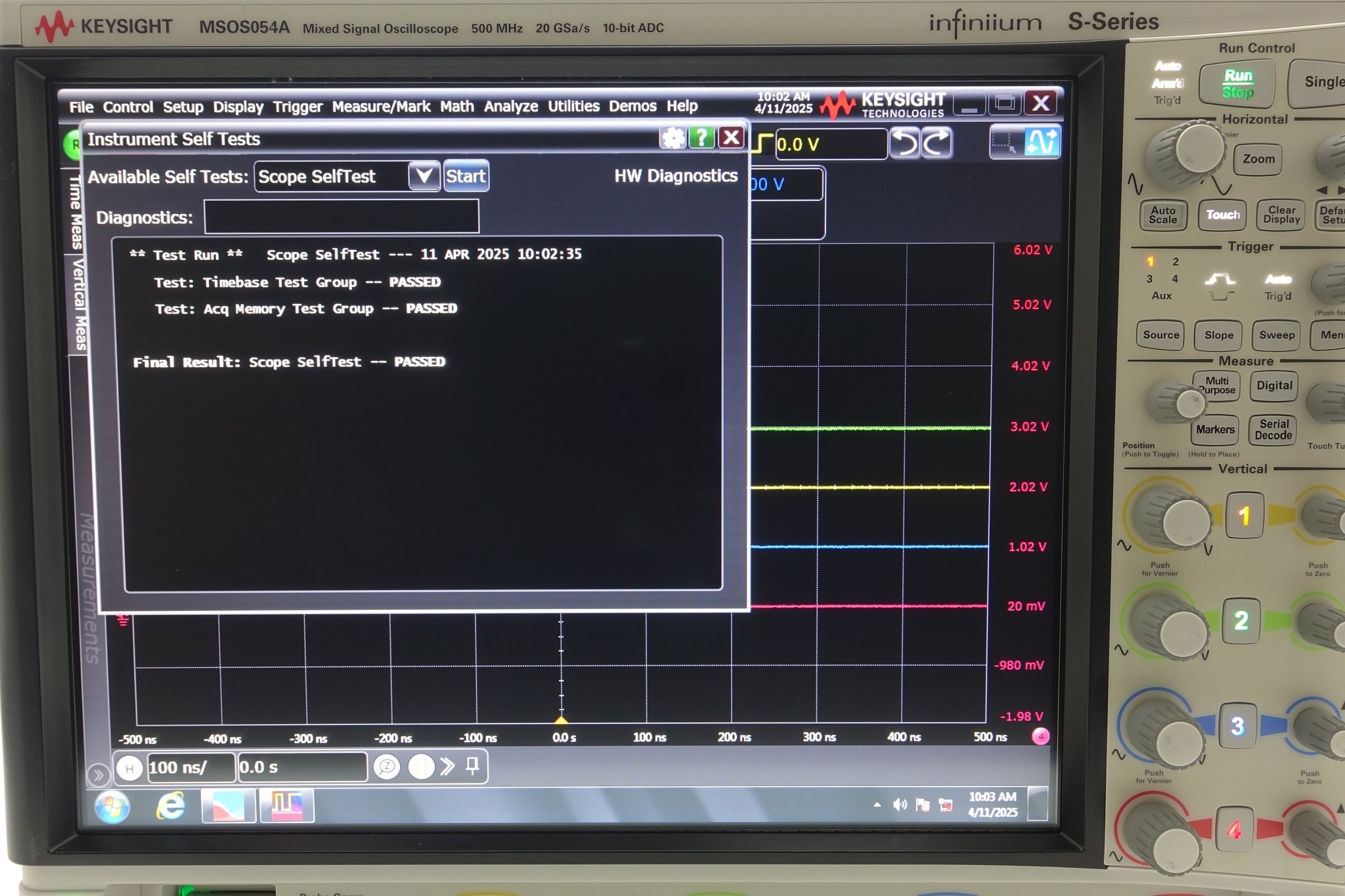Image resolution: width=1345 pixels, height=896 pixels.
Task: Push the front-panel Markers button
Action: click(x=1215, y=429)
